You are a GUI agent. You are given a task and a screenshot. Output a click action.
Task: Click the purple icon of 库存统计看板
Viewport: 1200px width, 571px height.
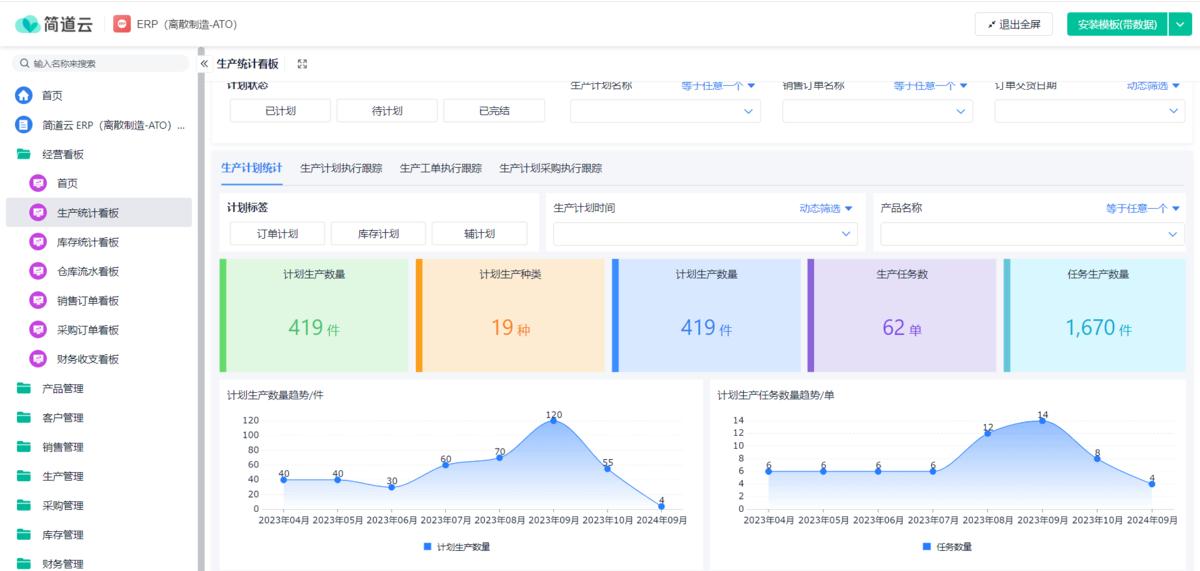tap(38, 242)
